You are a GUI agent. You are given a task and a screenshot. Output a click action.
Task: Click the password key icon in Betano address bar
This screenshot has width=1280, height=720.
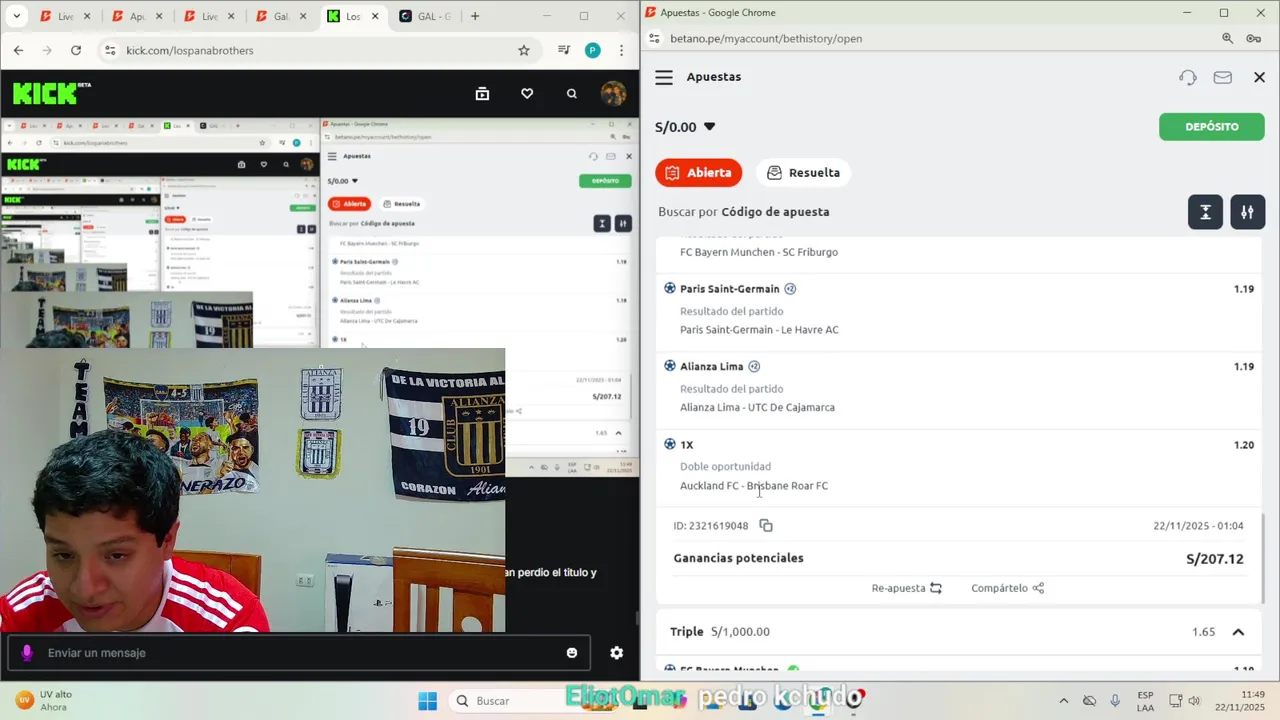point(1253,38)
